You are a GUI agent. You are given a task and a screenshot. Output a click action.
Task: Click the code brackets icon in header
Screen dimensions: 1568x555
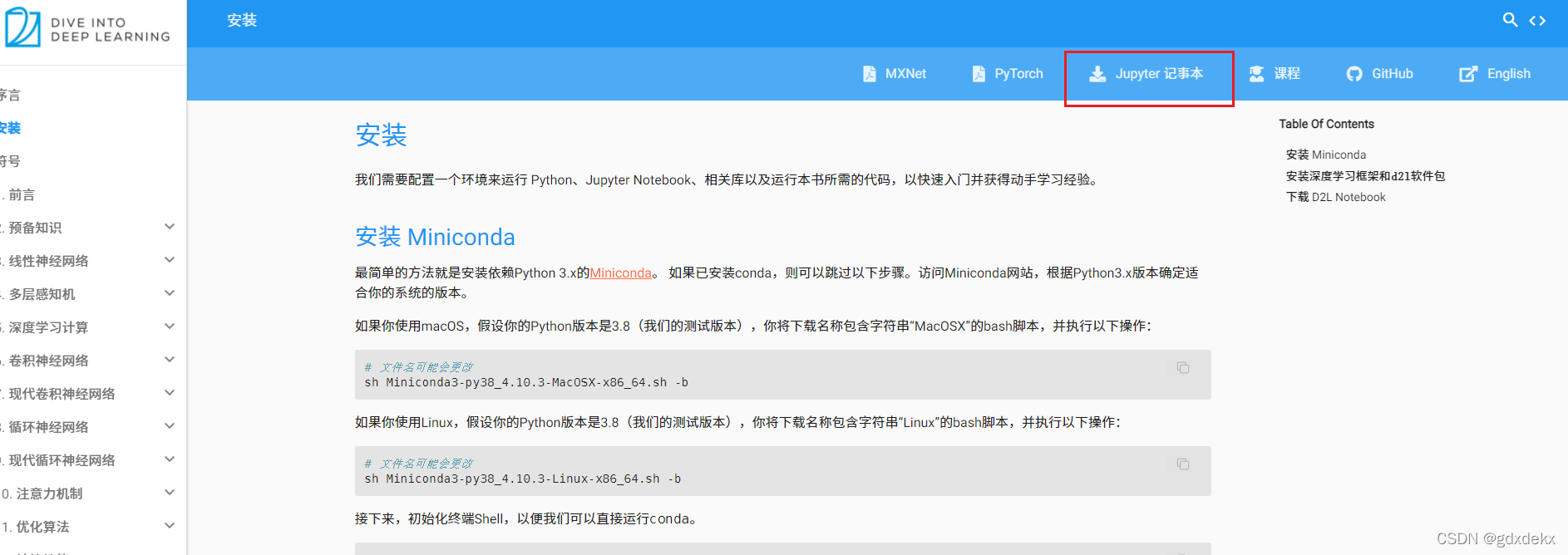click(x=1537, y=21)
